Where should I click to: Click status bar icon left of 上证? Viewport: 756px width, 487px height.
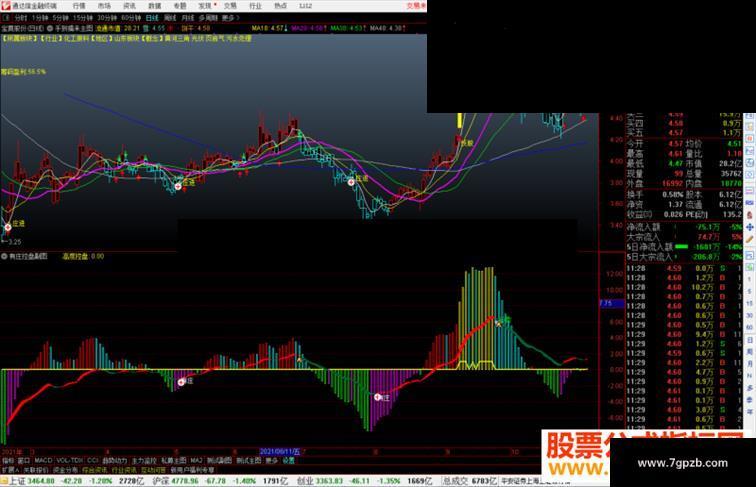tap(4, 481)
